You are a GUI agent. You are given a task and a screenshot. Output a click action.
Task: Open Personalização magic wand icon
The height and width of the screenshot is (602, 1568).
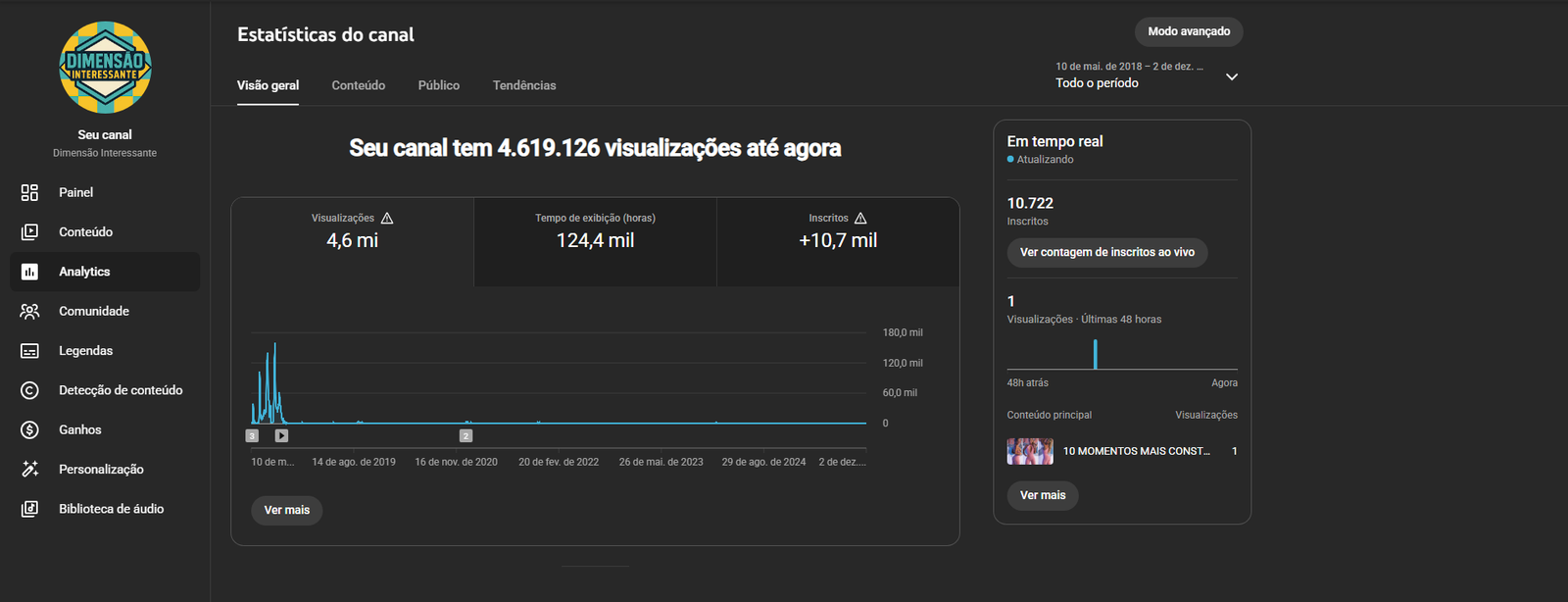pyautogui.click(x=29, y=470)
